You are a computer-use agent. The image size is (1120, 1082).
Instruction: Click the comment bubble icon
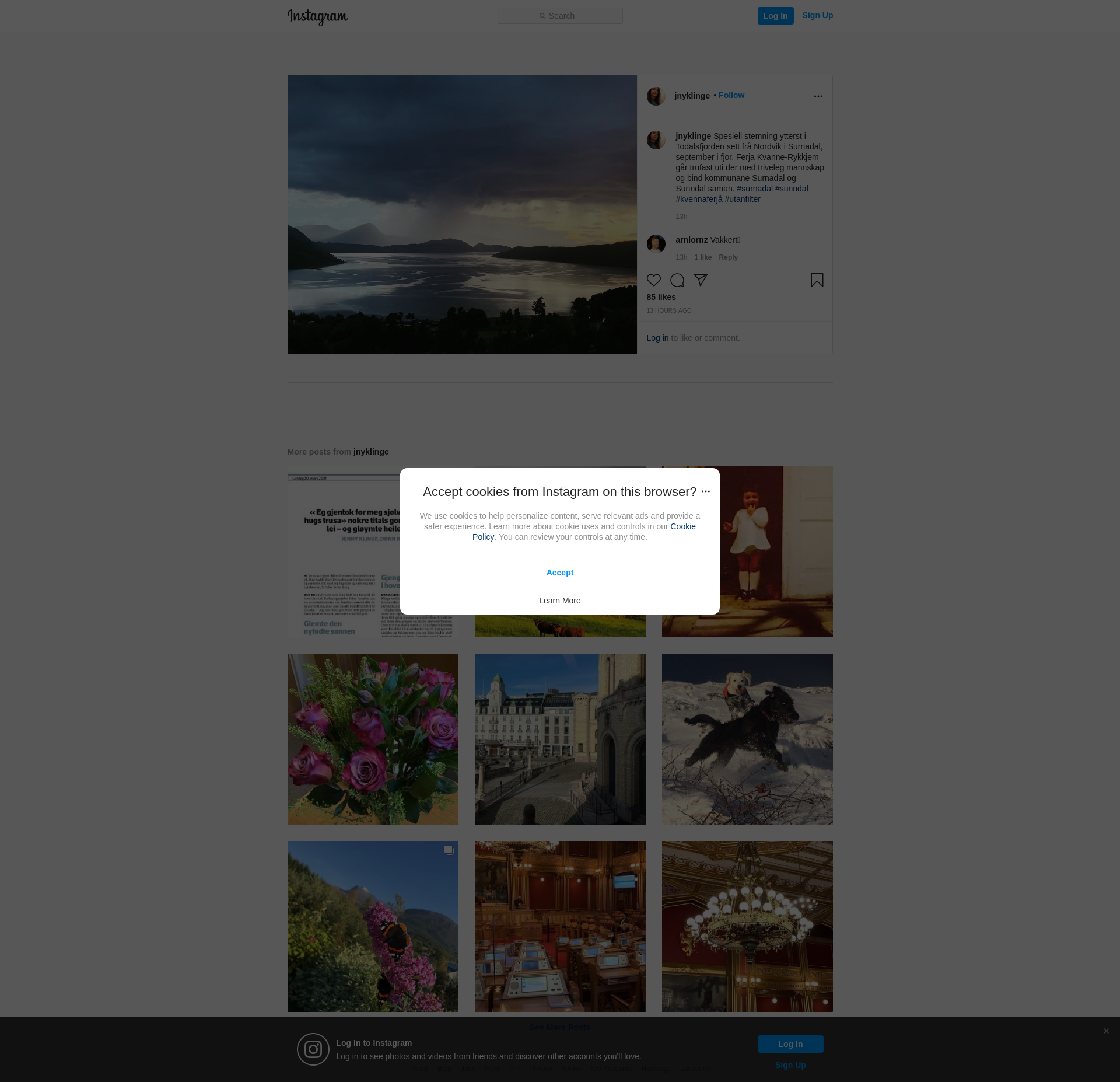point(677,280)
